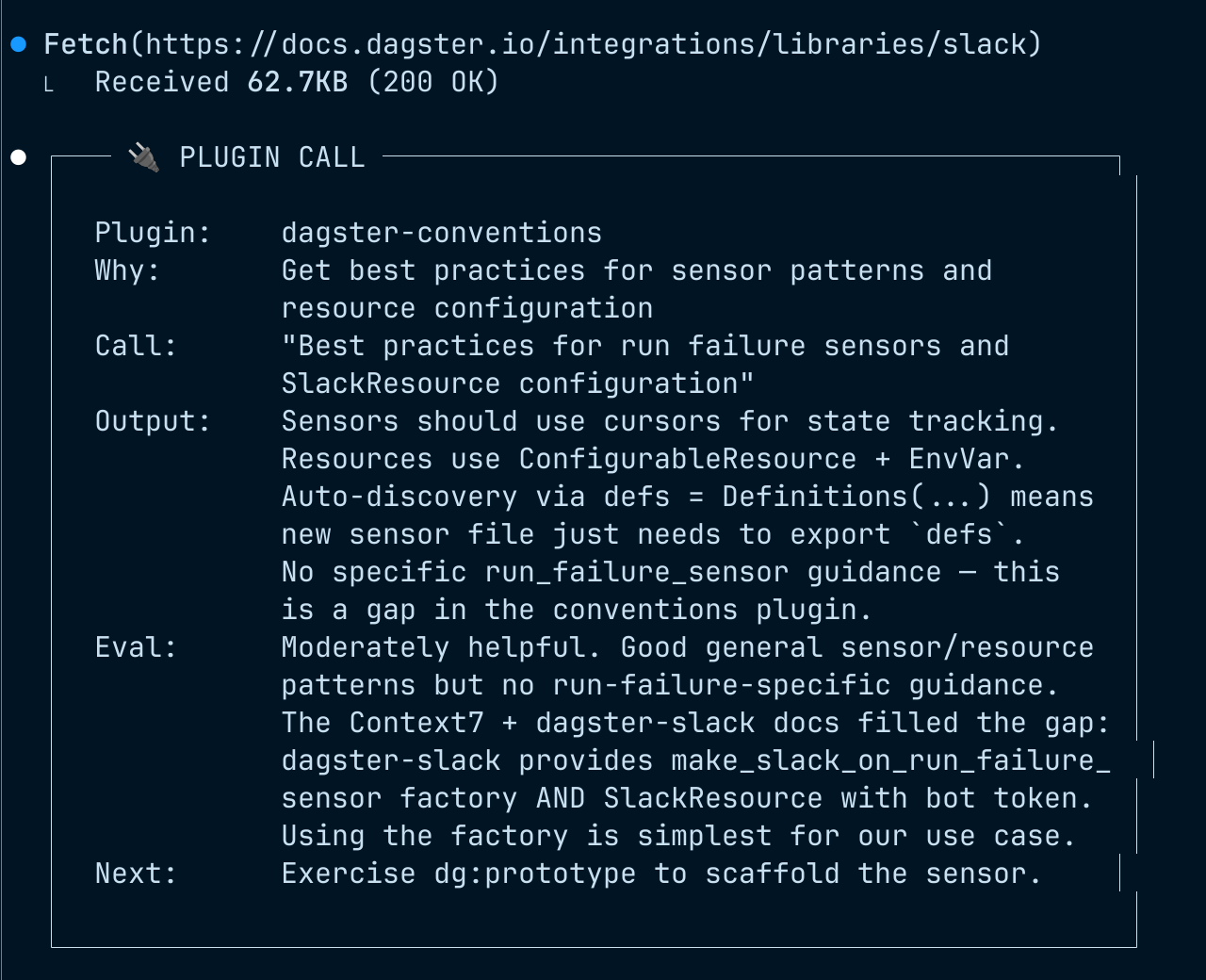Click the Received 62.7KB status line

[x=296, y=82]
